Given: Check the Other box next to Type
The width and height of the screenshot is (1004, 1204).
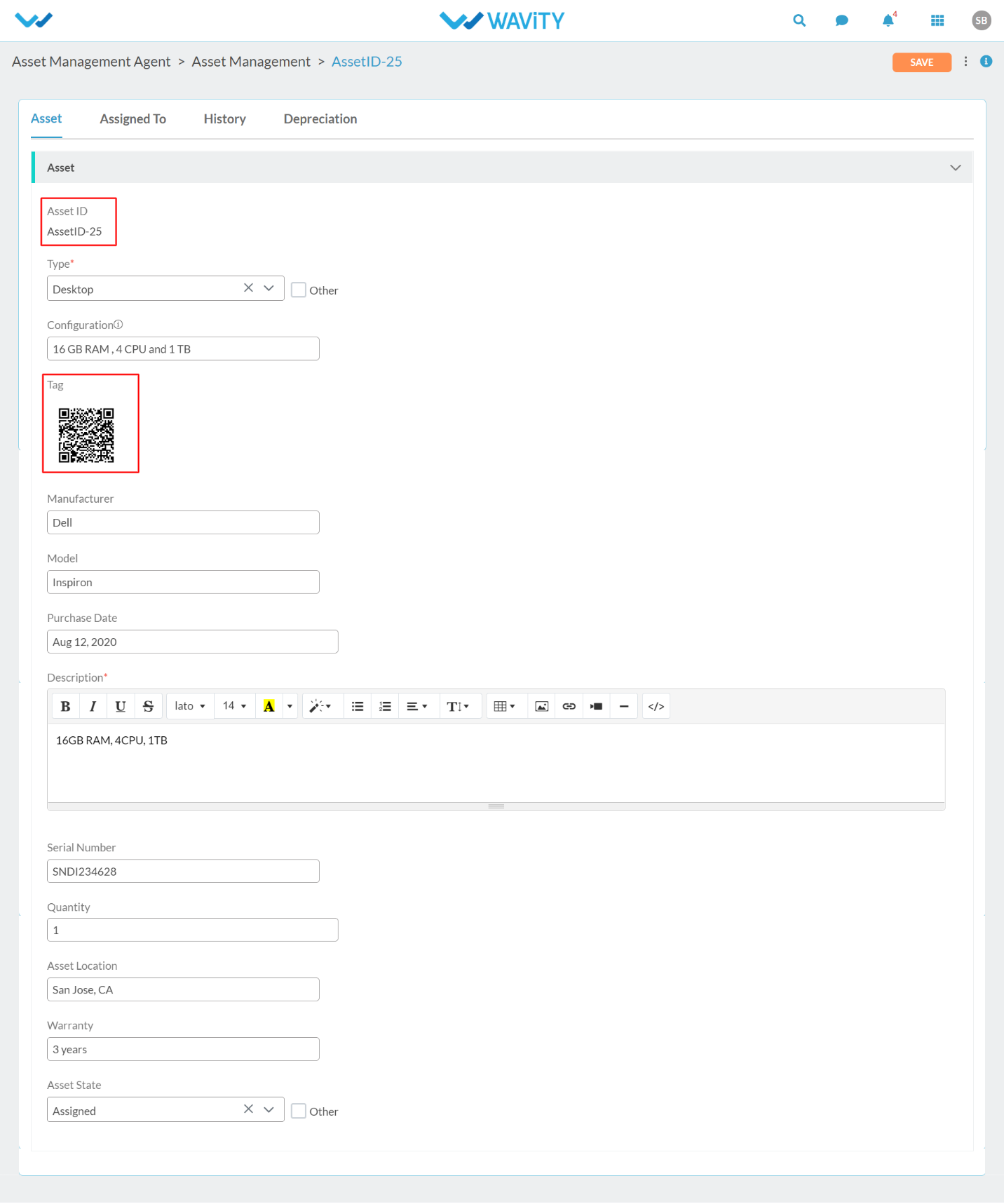Looking at the screenshot, I should tap(299, 290).
